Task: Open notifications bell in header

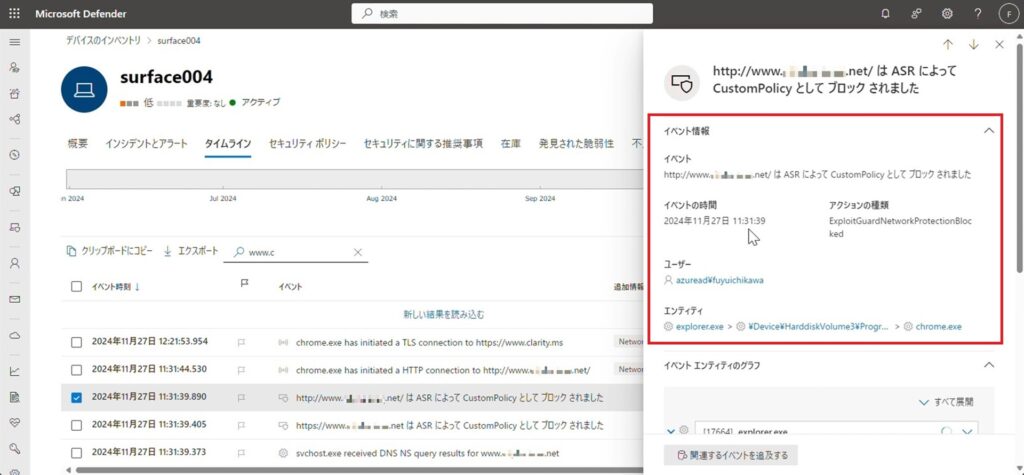Action: click(886, 13)
